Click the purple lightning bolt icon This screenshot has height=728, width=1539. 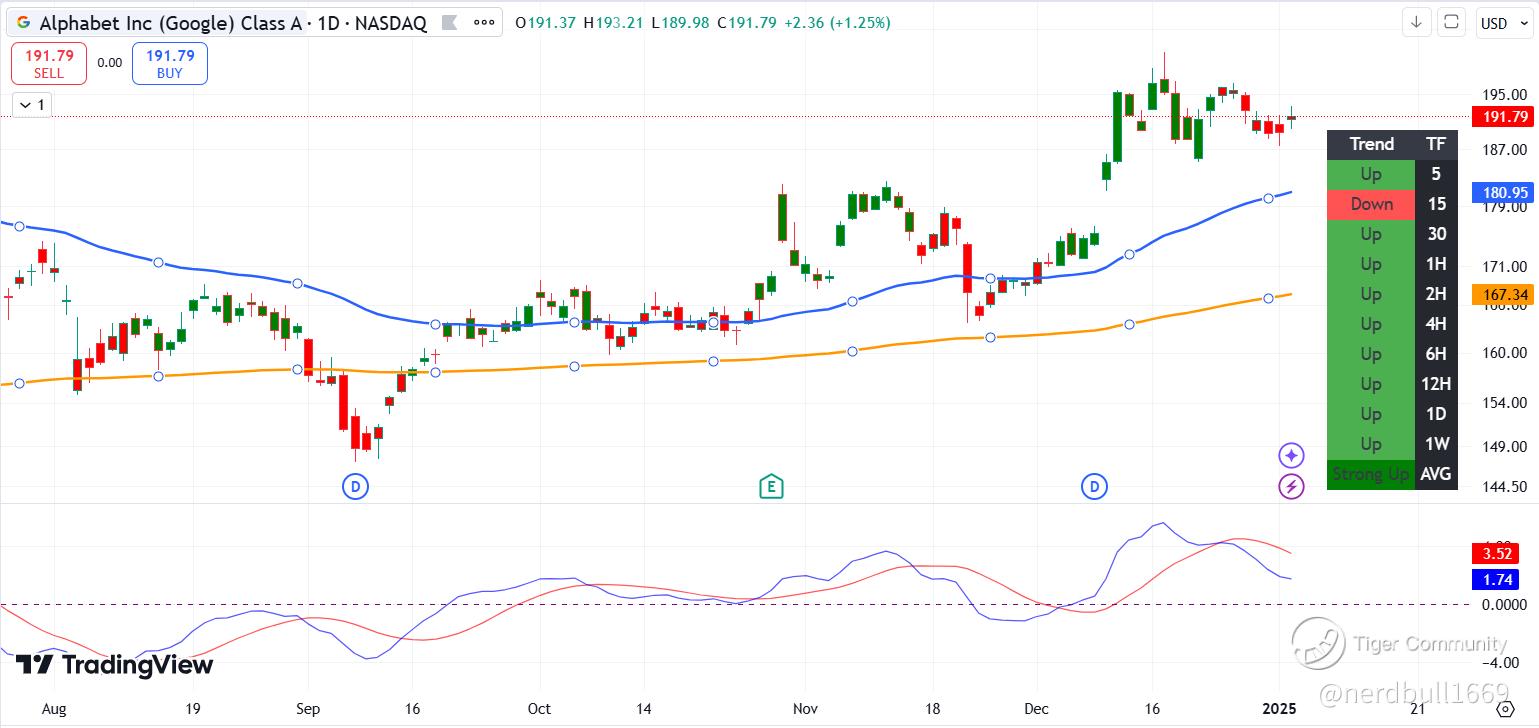tap(1291, 487)
